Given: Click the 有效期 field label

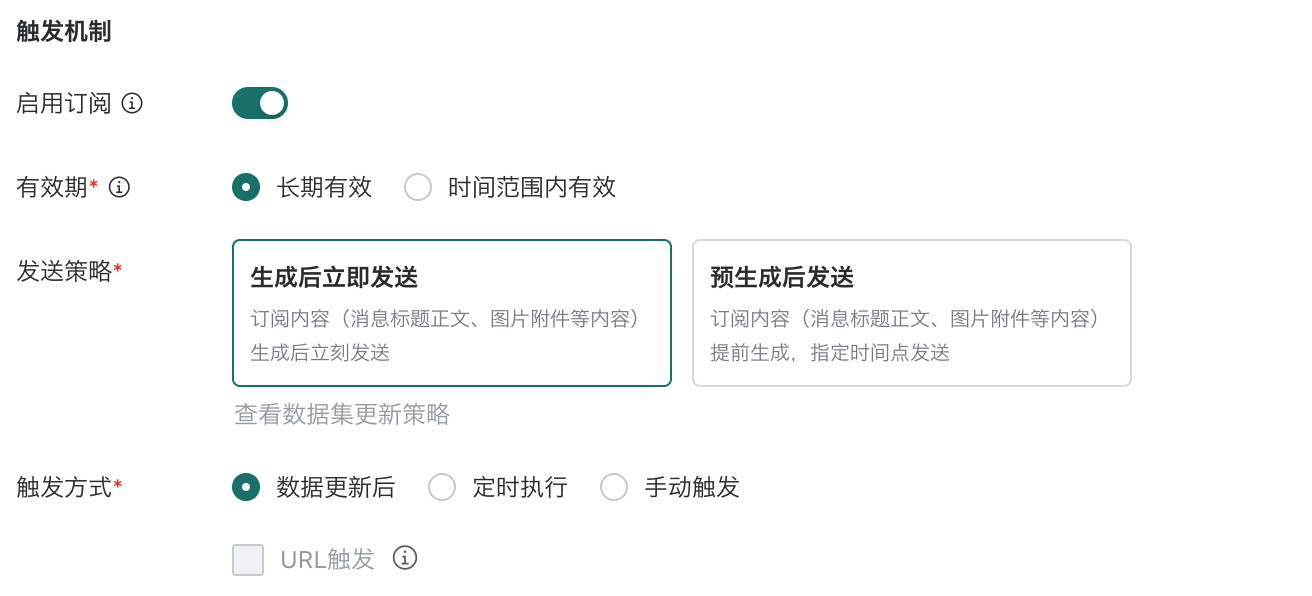Looking at the screenshot, I should pyautogui.click(x=52, y=187).
